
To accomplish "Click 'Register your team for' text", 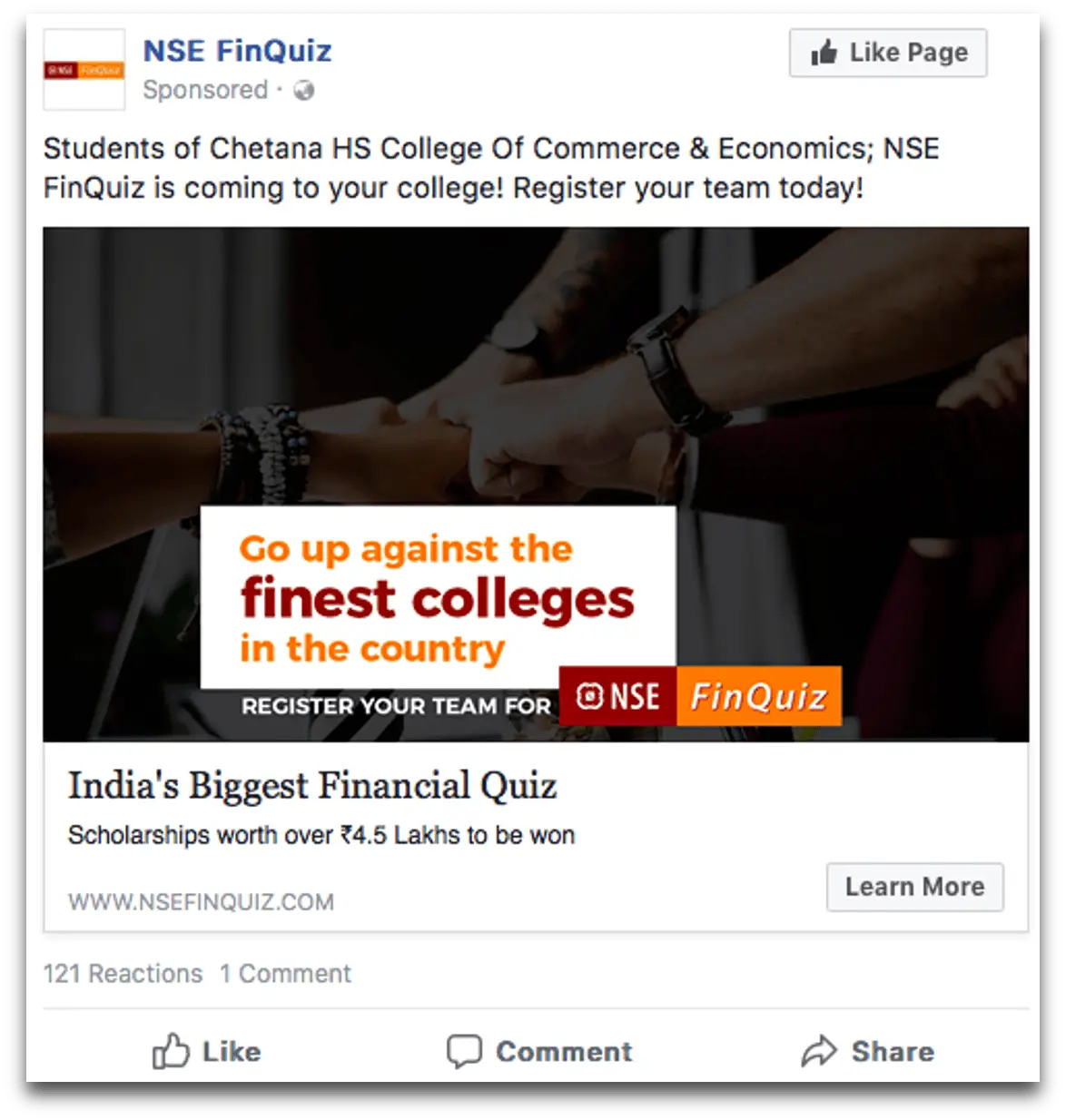I will point(396,706).
